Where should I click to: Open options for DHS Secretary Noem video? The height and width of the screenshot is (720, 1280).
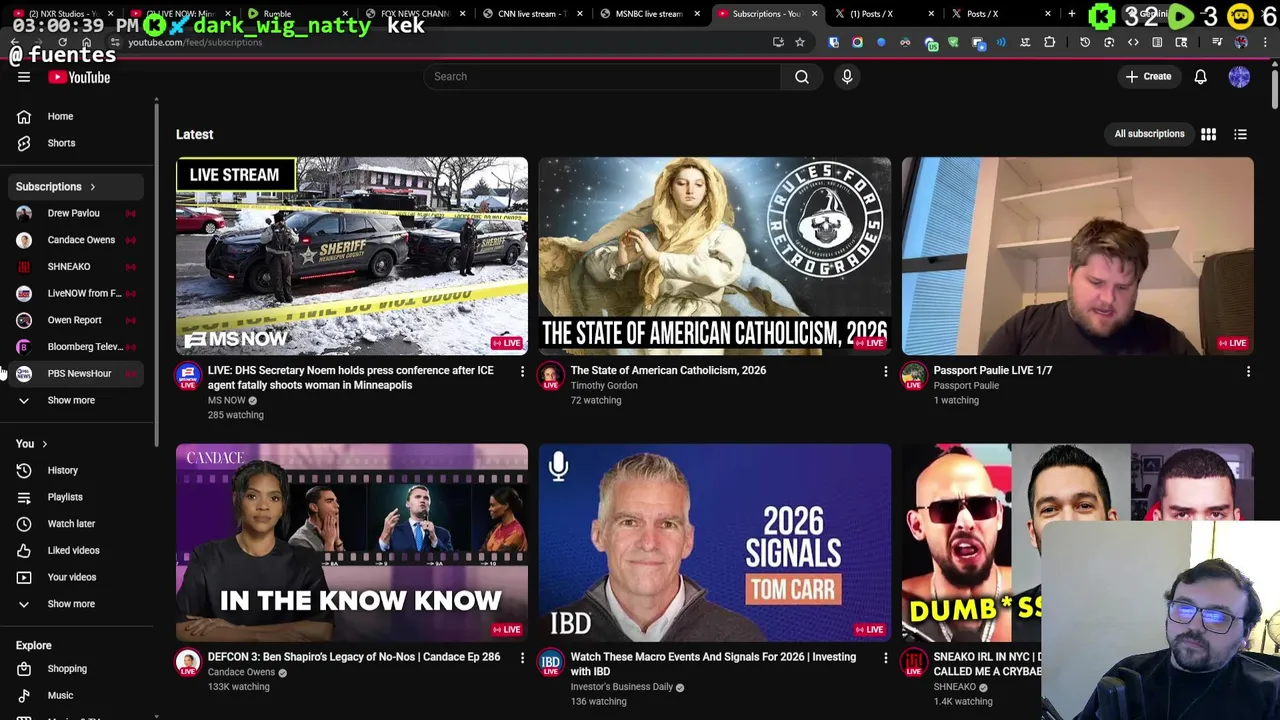click(522, 372)
